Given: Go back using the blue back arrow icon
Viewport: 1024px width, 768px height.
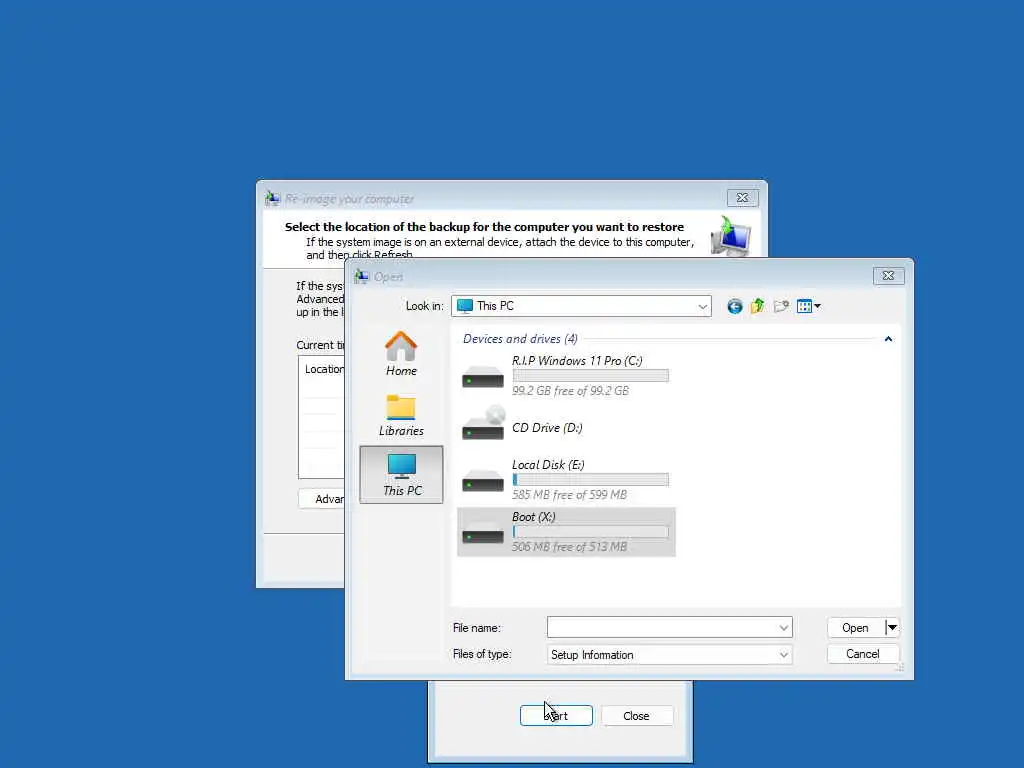Looking at the screenshot, I should 735,306.
